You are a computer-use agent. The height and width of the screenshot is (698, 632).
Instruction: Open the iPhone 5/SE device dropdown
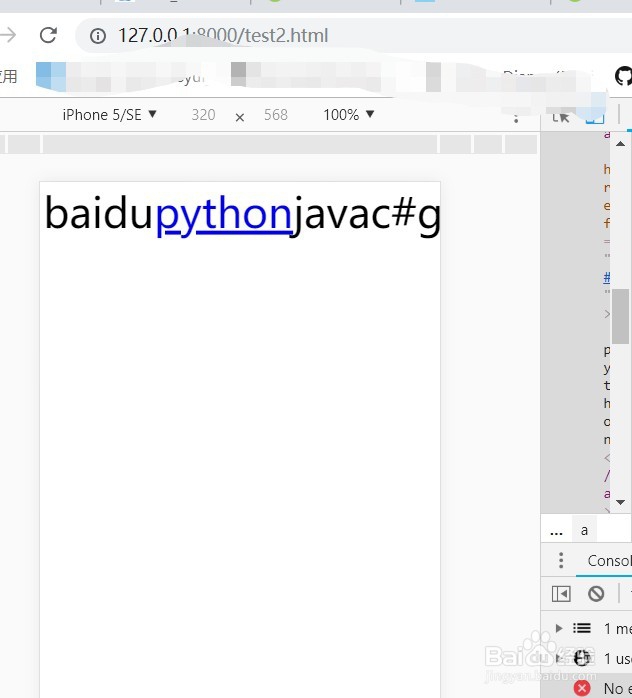[x=109, y=115]
